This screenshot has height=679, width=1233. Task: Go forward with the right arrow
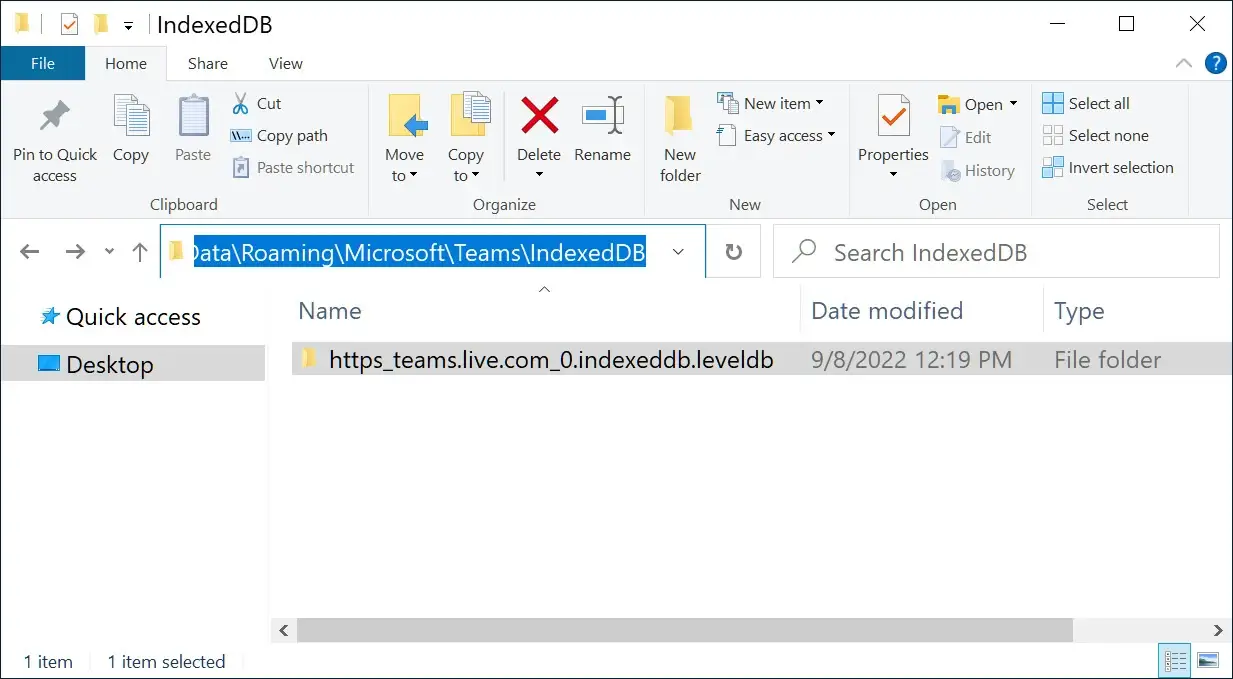click(75, 252)
